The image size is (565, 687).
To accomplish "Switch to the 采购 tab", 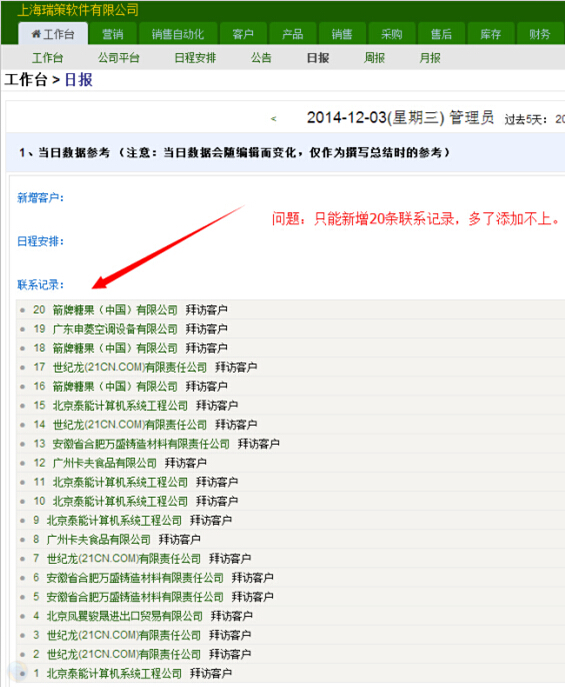I will point(391,34).
